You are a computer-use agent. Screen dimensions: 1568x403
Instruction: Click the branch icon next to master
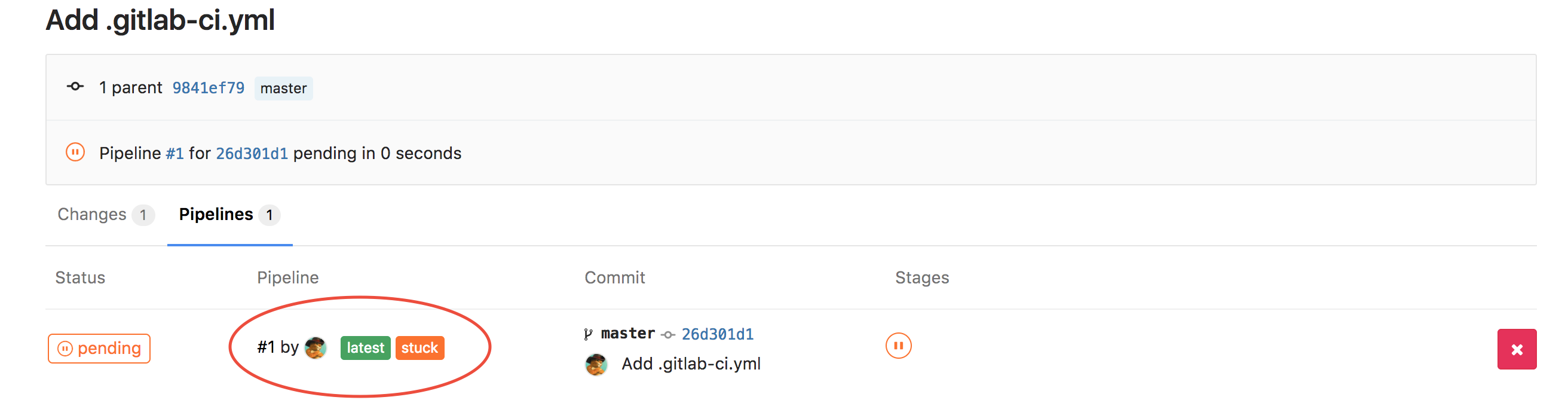[588, 334]
